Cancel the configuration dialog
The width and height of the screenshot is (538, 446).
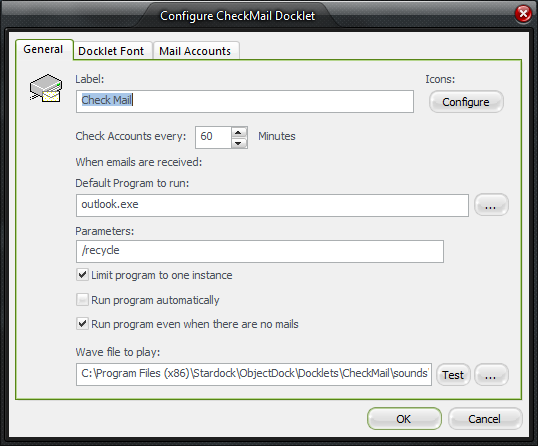click(x=484, y=419)
